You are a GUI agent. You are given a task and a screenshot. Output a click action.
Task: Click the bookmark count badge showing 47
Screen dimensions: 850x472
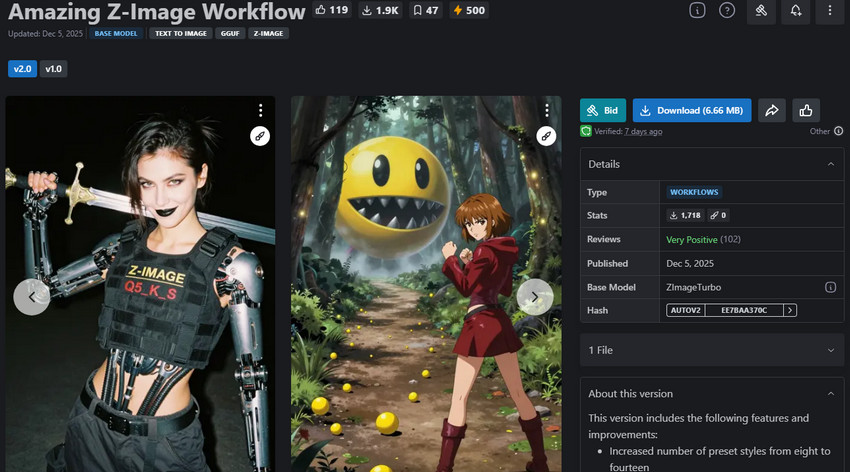[x=425, y=11]
